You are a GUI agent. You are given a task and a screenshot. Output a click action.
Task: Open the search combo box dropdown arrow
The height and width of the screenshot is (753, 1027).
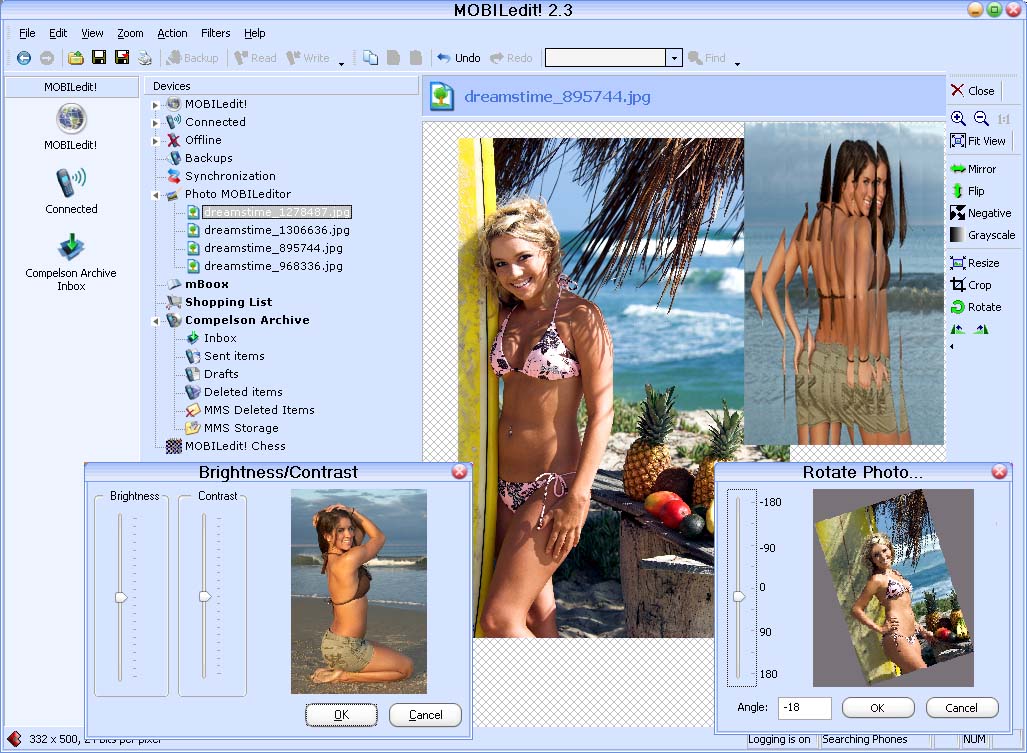(x=674, y=58)
